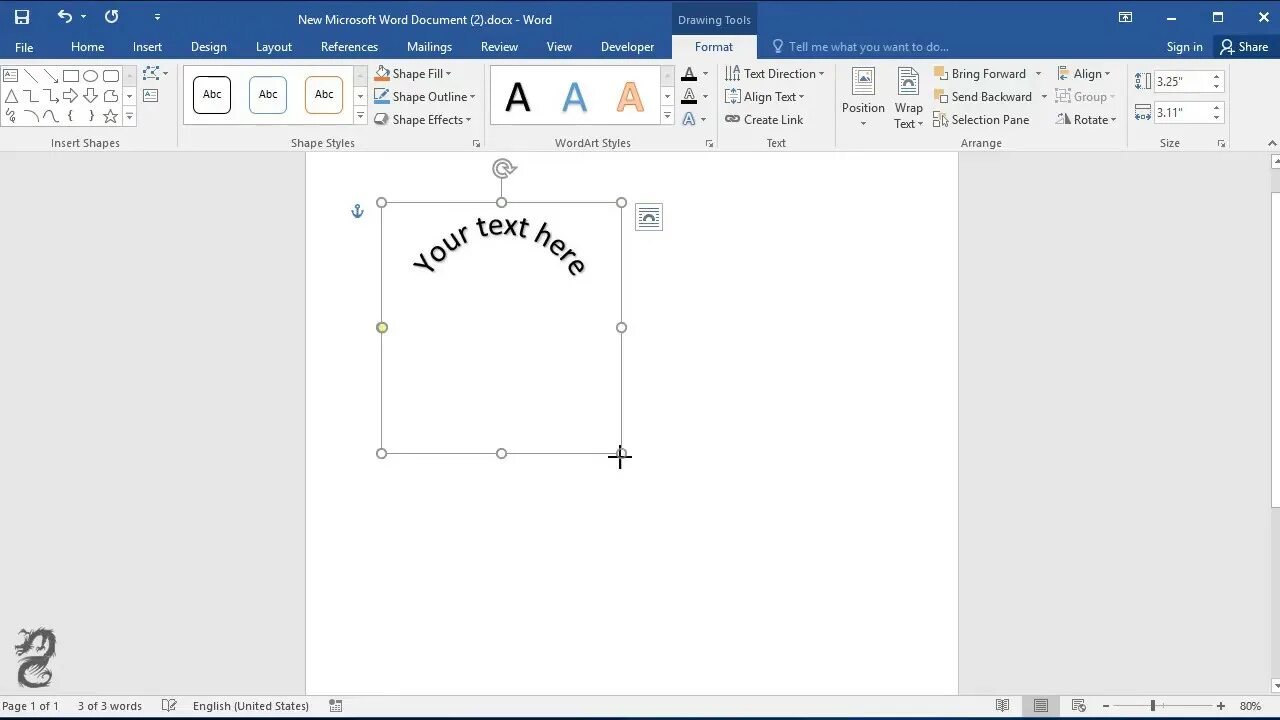Click the yellow warp adjustment handle
Screen dimensions: 1280x720
pos(382,328)
